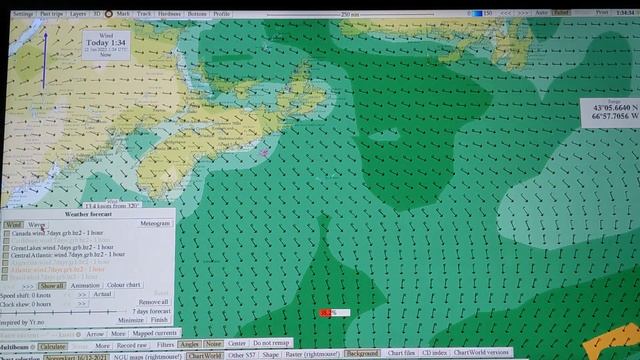Screen dimensions: 640x360
Task: Open ChartWorld versions
Action: pos(481,352)
